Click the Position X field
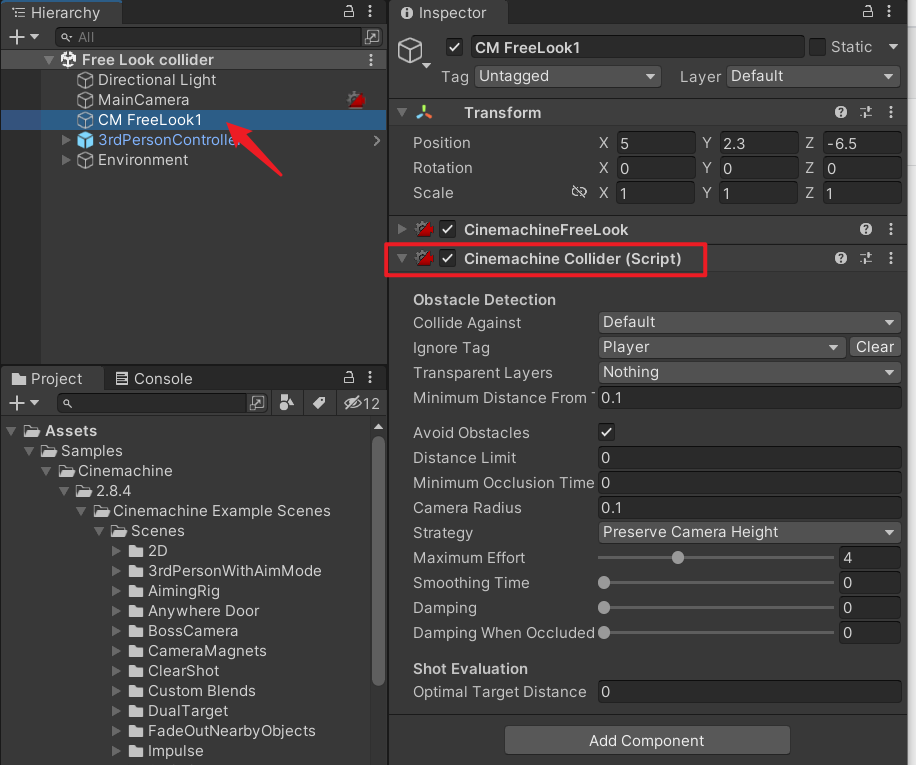Viewport: 916px width, 765px height. point(656,143)
